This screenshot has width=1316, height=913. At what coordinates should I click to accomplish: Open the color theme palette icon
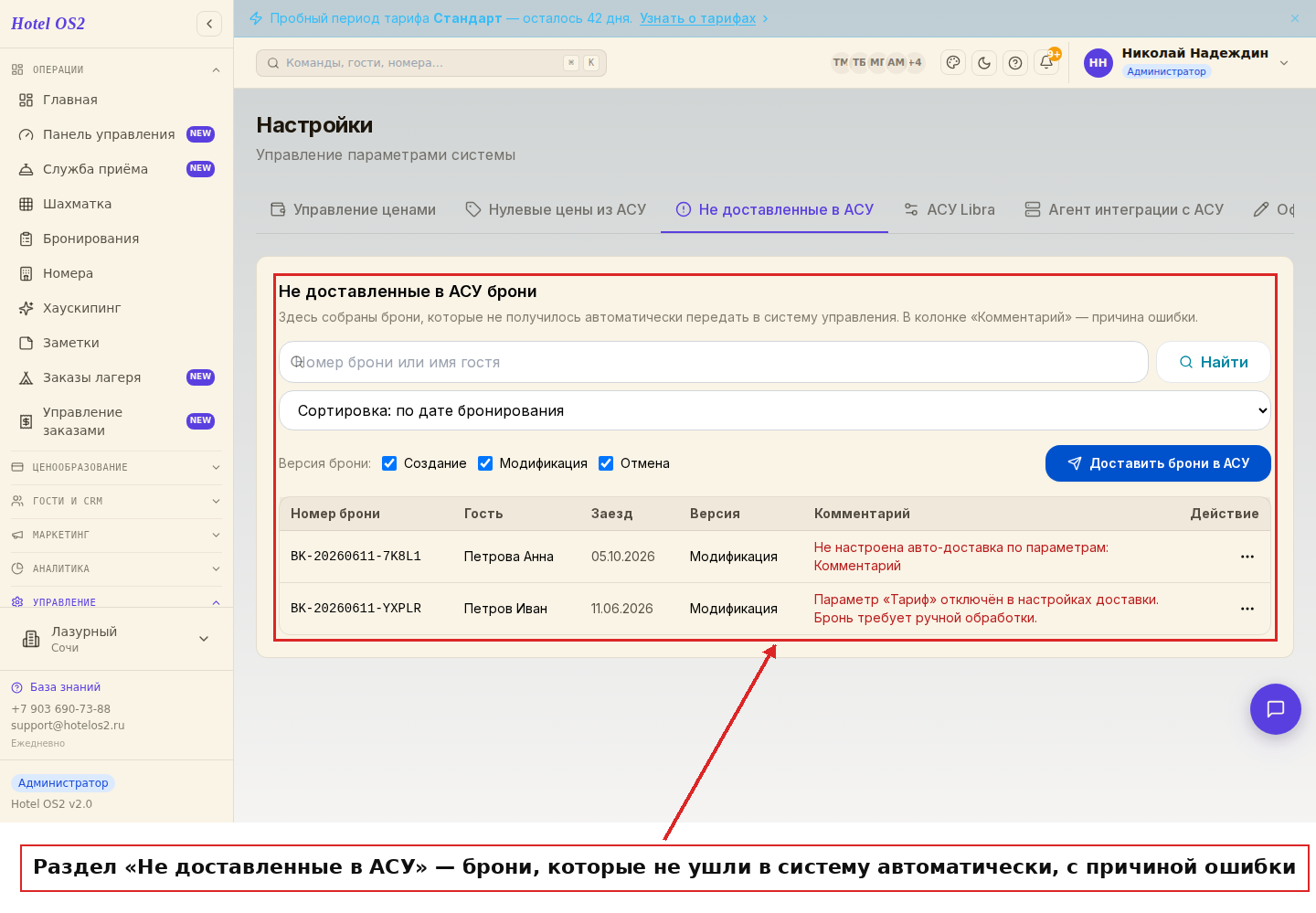(x=953, y=63)
